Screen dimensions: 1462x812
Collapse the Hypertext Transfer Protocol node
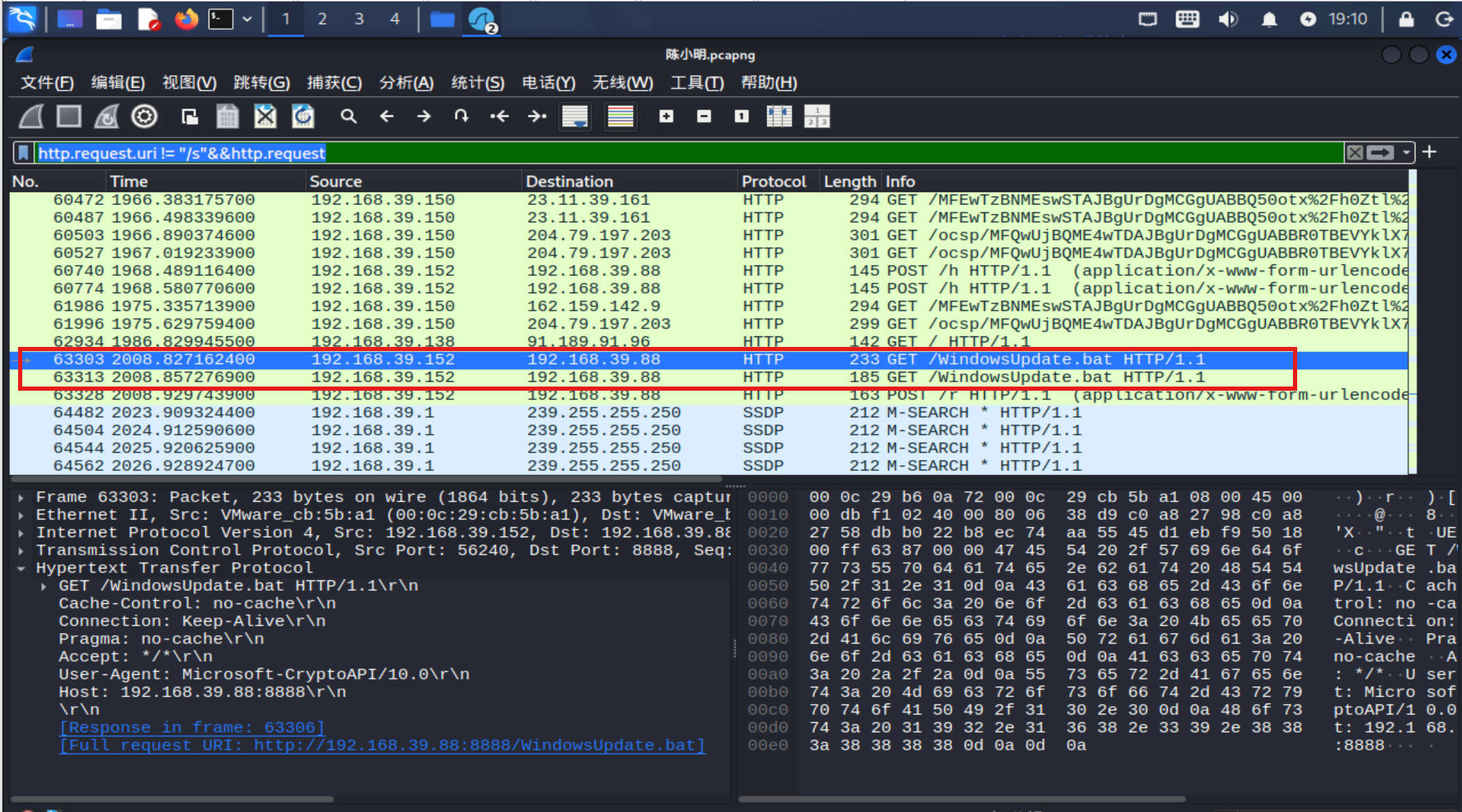21,569
